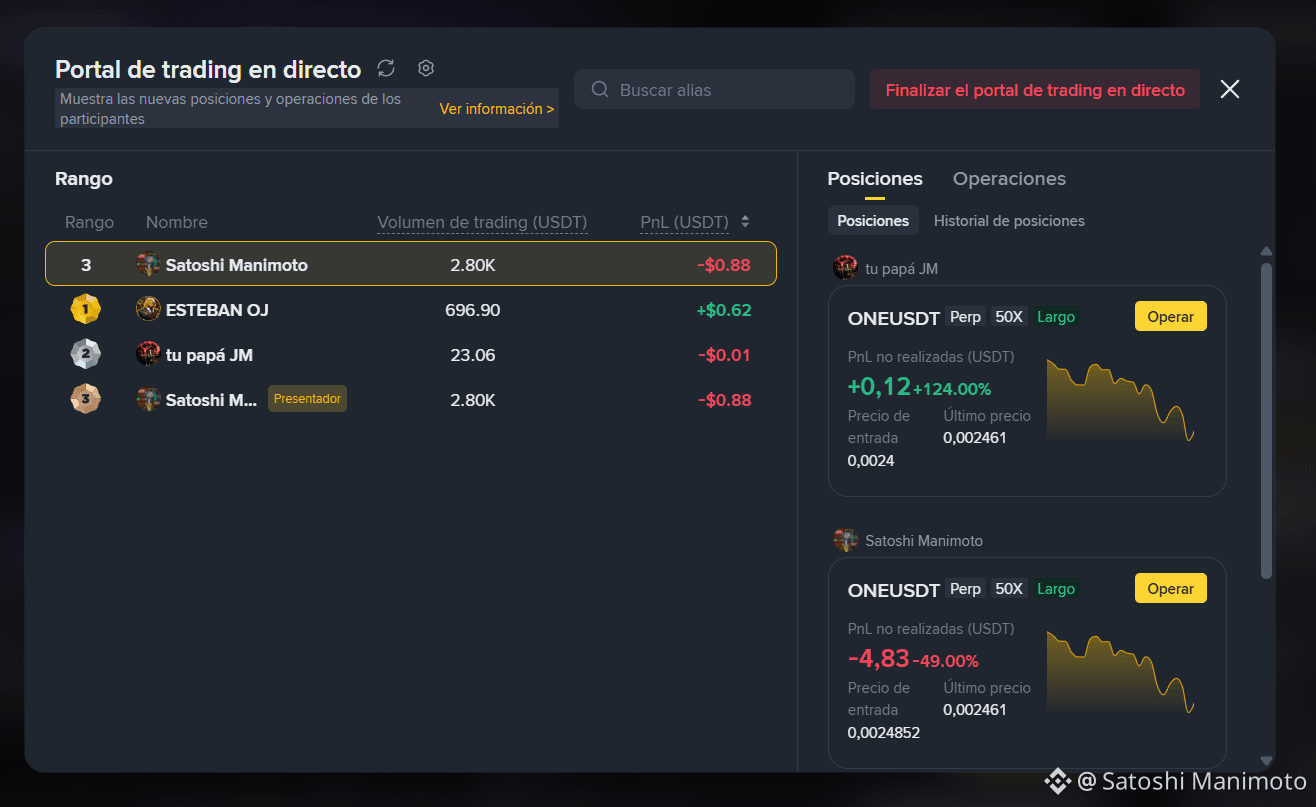
Task: Open the Ver información link
Action: coord(497,109)
